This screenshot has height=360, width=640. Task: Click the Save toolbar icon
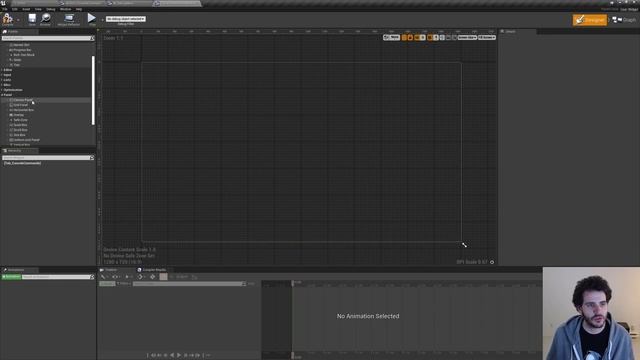click(32, 19)
